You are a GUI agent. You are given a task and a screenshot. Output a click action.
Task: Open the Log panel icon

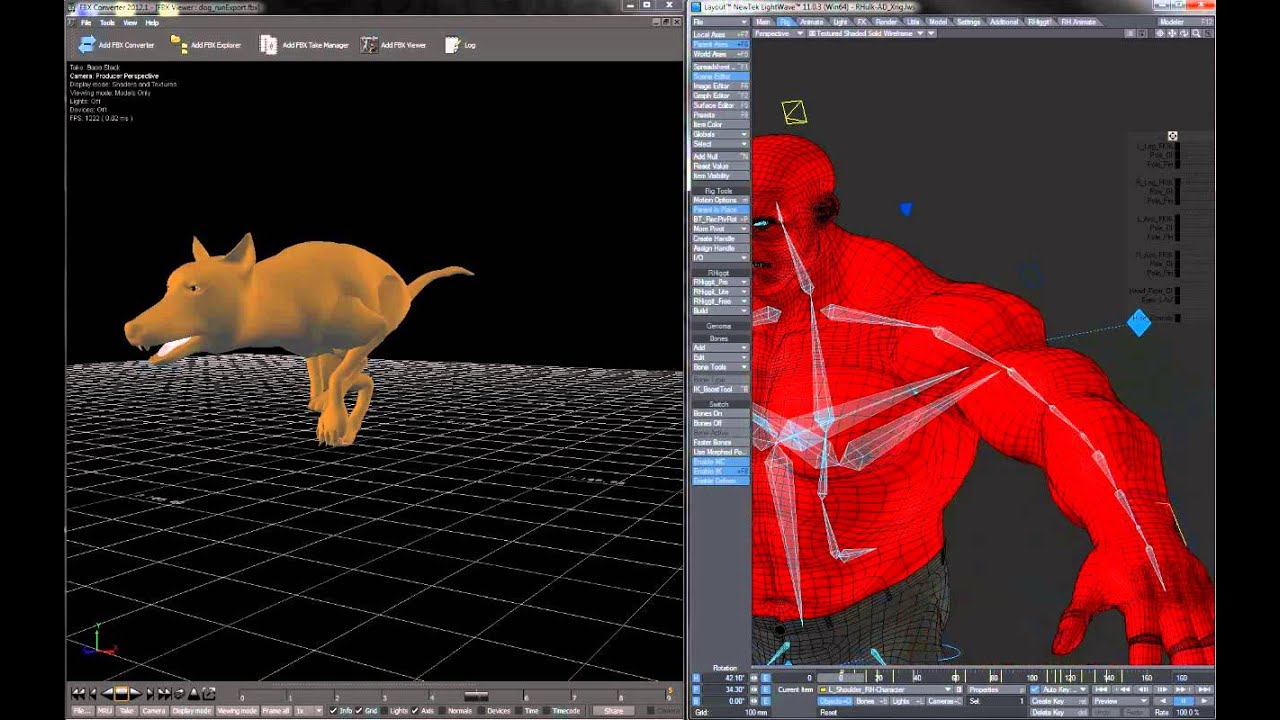[x=453, y=44]
